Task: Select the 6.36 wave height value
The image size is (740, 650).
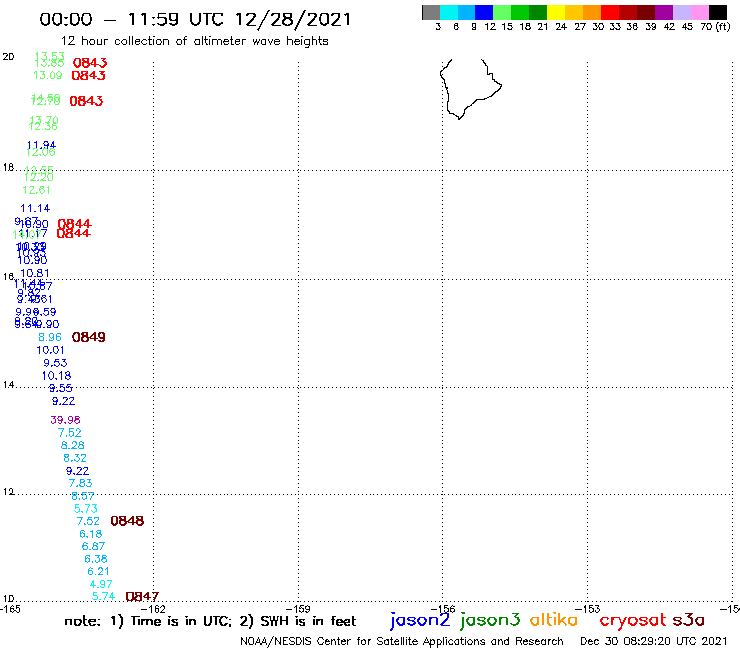Action: point(96,559)
